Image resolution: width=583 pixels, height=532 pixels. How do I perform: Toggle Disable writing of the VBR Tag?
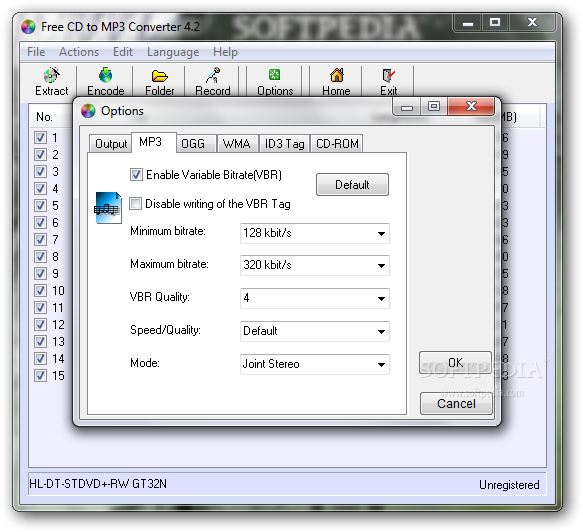pyautogui.click(x=135, y=204)
